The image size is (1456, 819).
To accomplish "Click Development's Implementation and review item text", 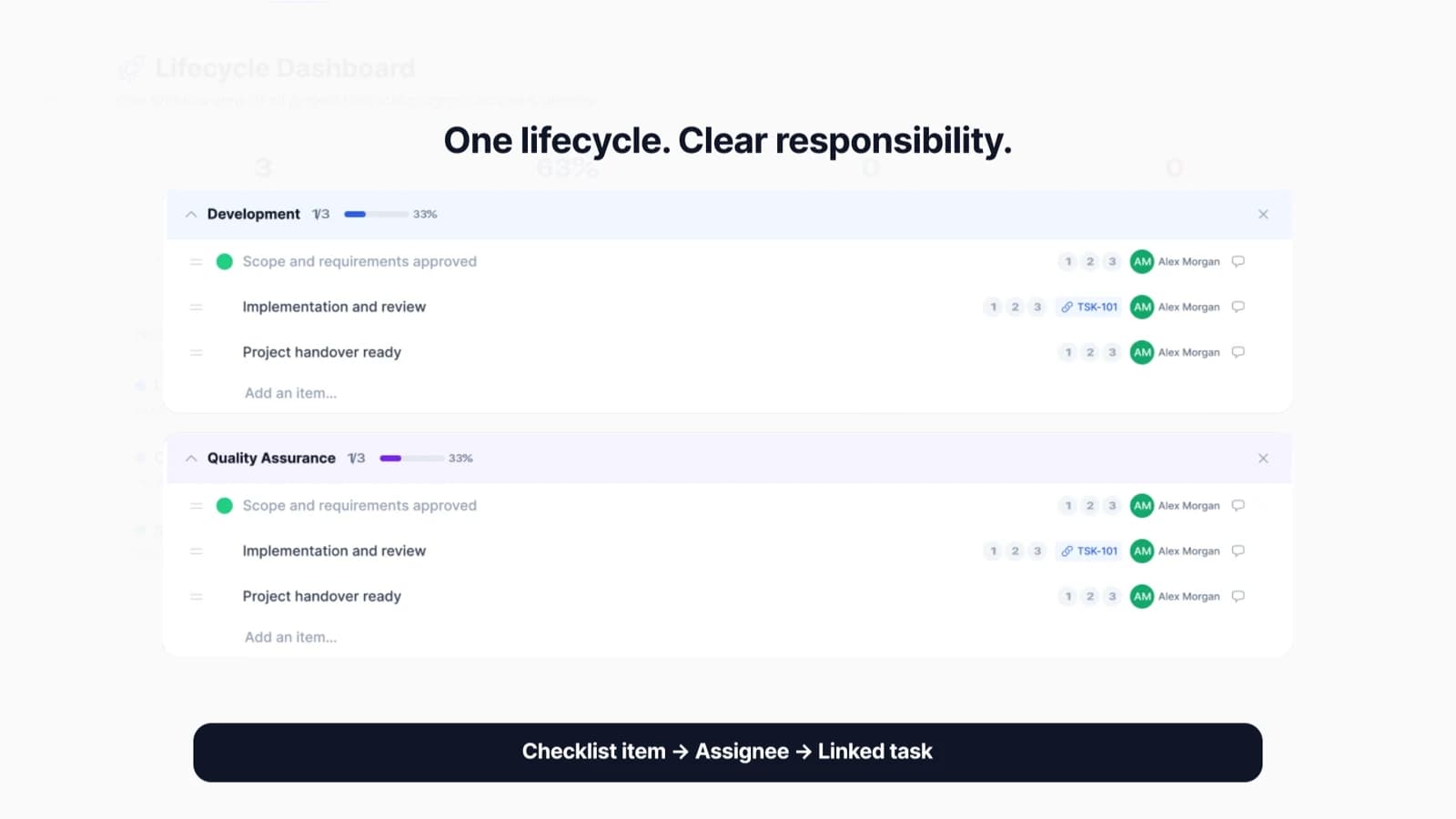I will click(334, 308).
